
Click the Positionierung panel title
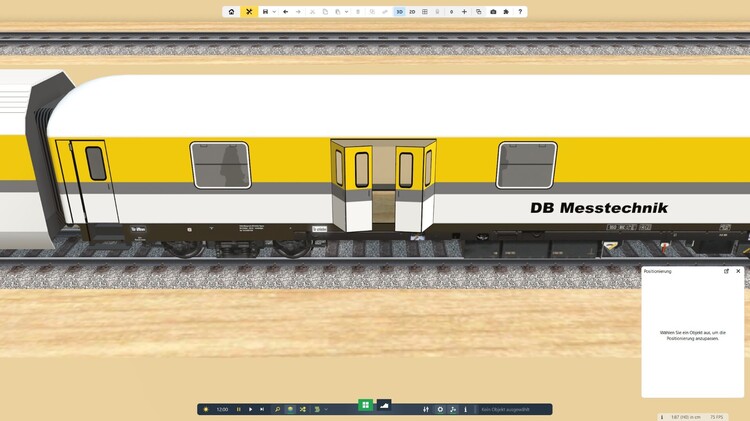(x=658, y=271)
